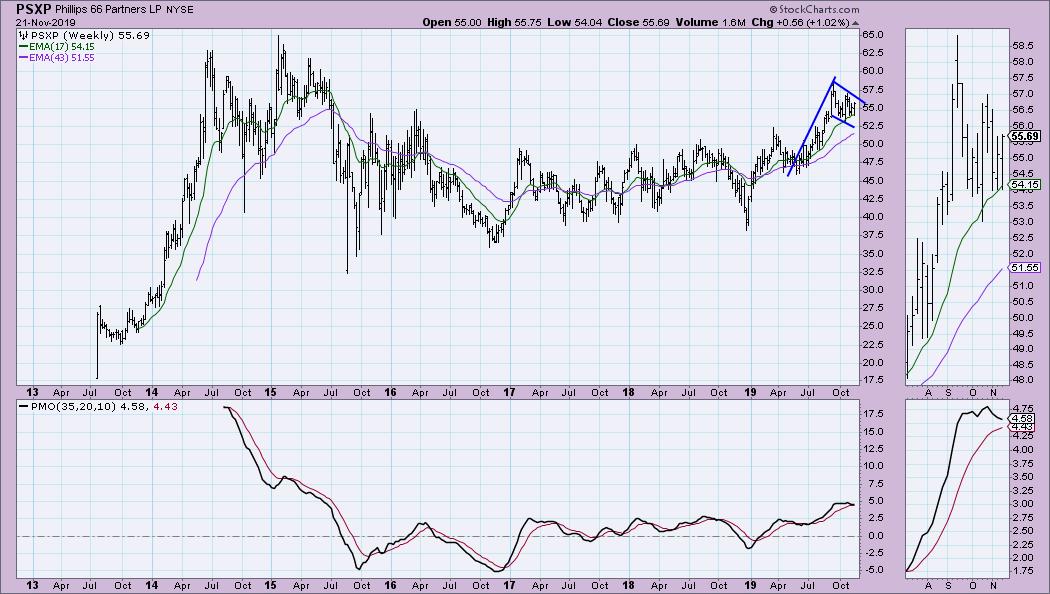Click the 40.0 price axis label
This screenshot has height=594, width=1050.
[x=873, y=217]
